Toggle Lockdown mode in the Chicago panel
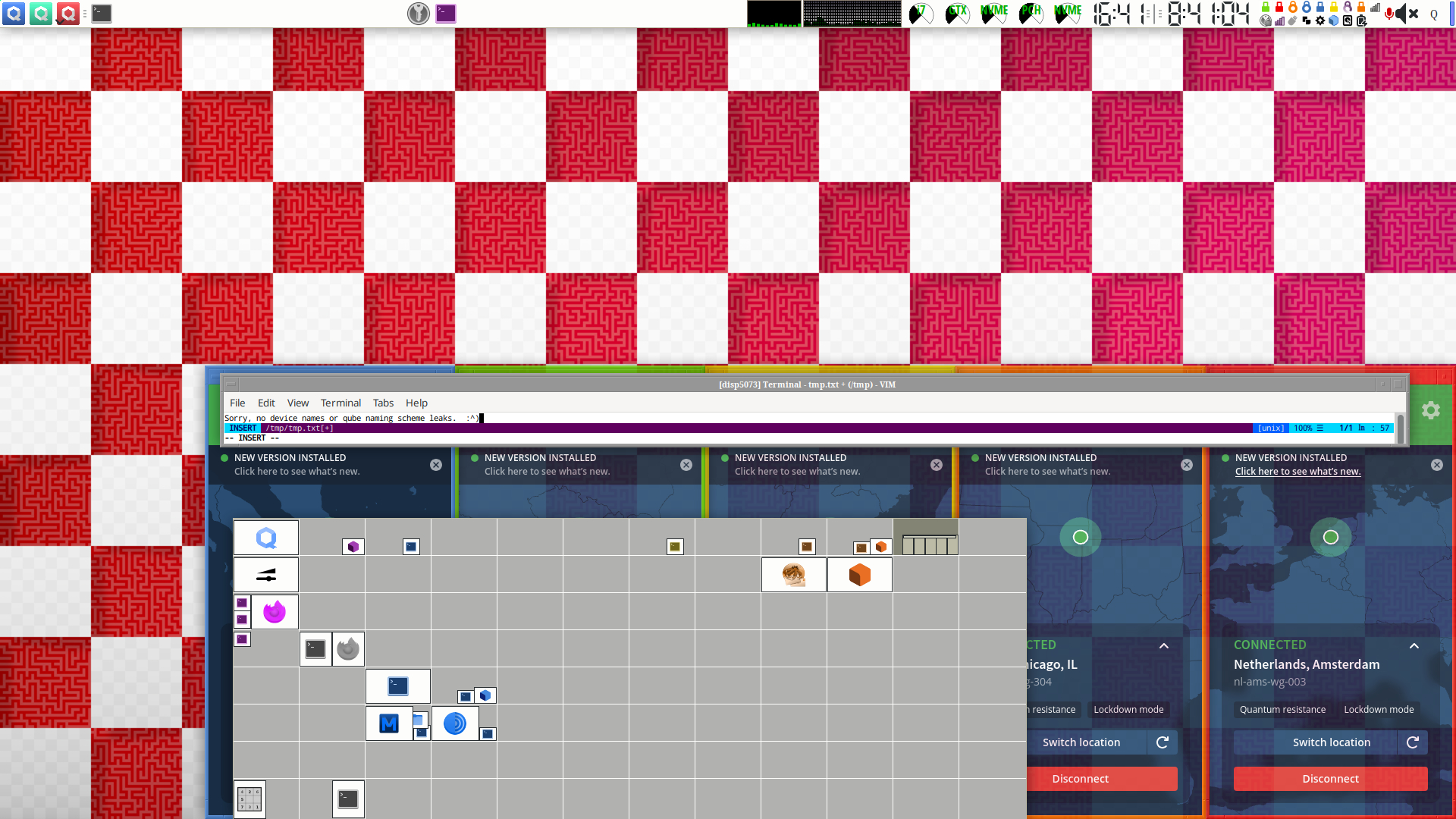Image resolution: width=1456 pixels, height=819 pixels. click(1128, 710)
